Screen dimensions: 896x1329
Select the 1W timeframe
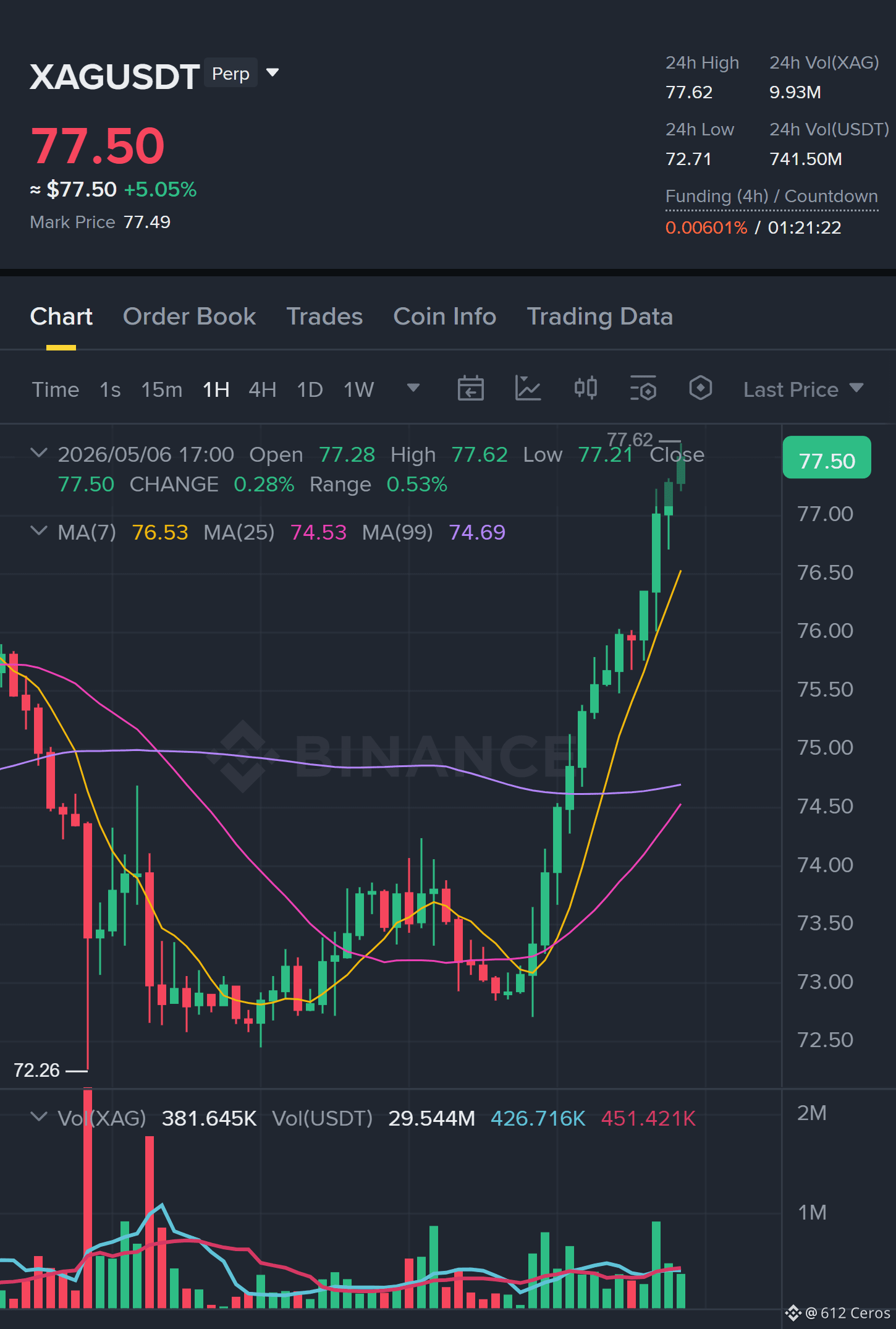359,389
